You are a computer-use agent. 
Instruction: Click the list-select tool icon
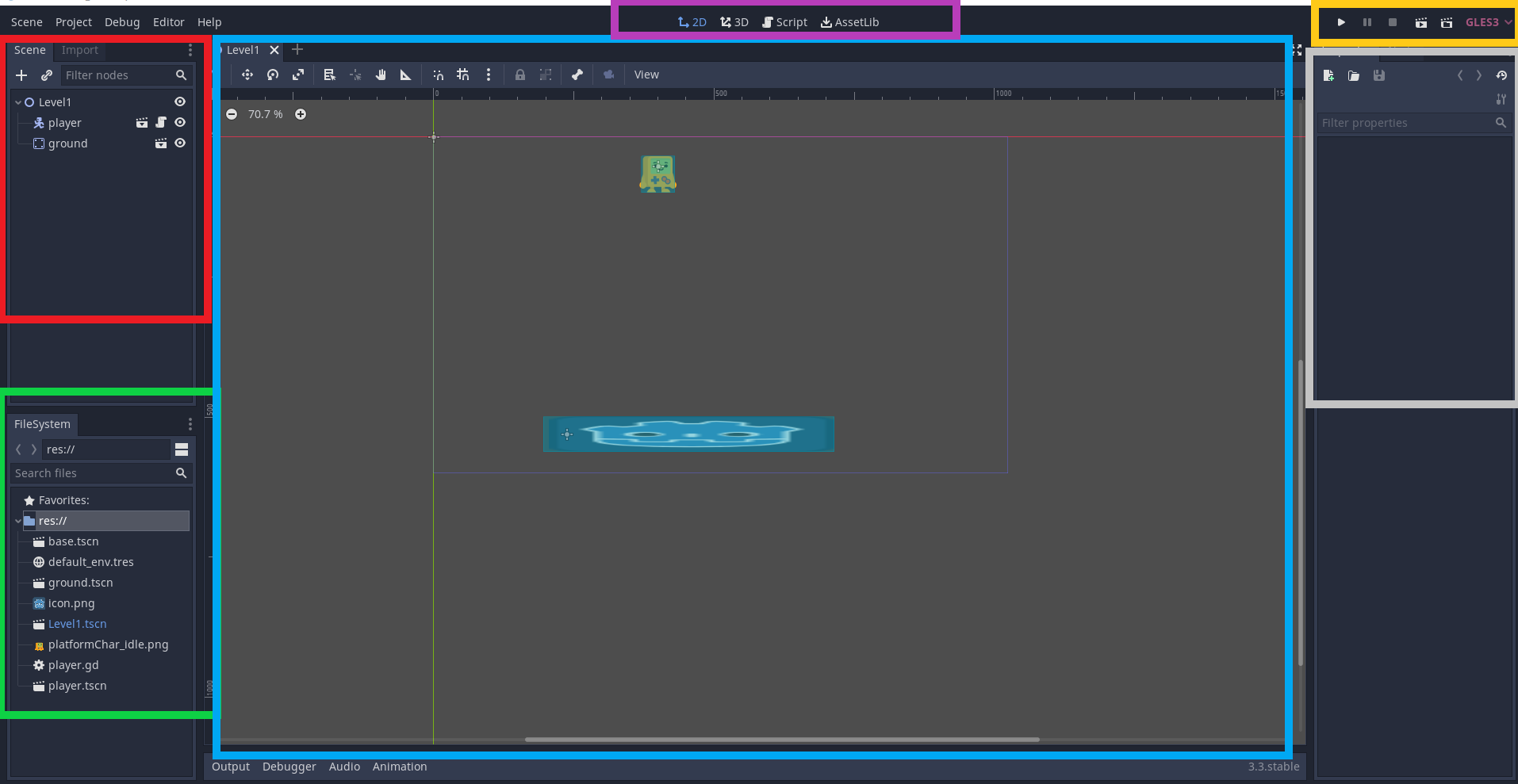click(x=330, y=75)
